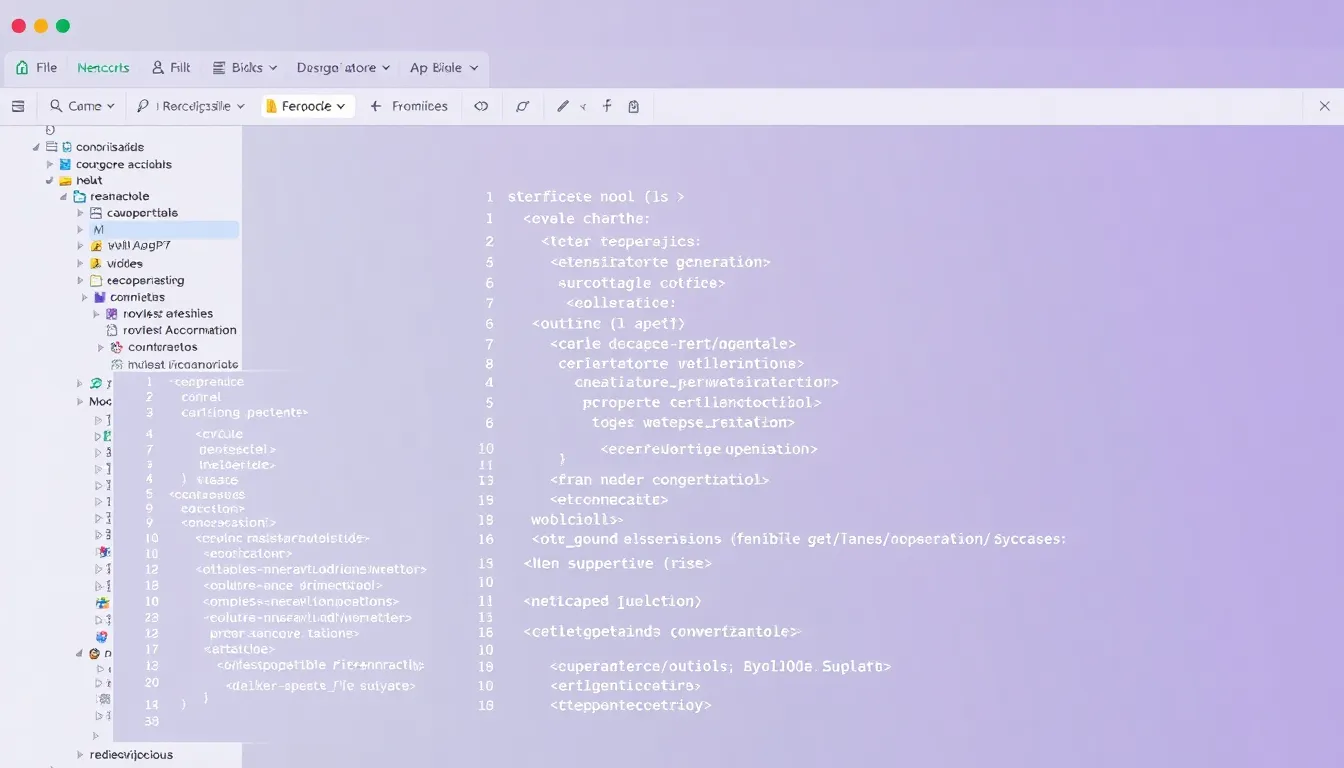This screenshot has height=768, width=1344.
Task: Click the yellow file icon beside Feroode
Action: click(x=273, y=105)
